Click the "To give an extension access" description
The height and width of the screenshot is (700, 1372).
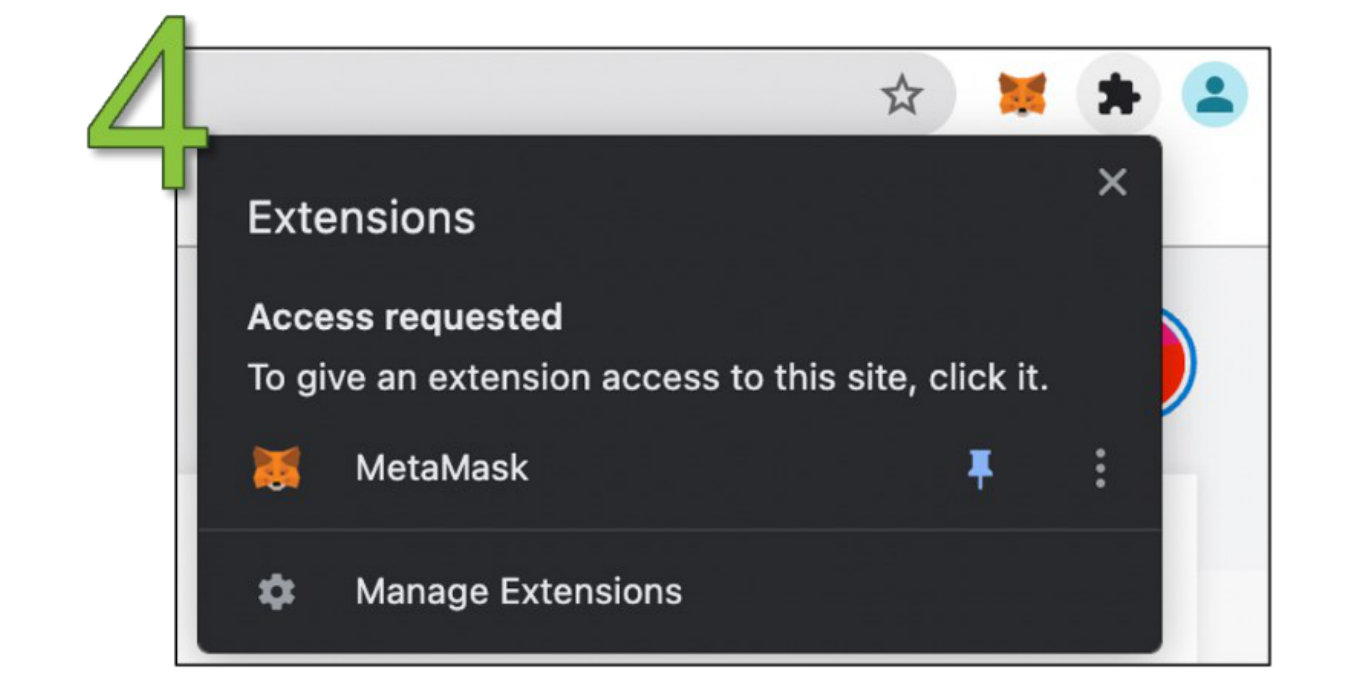(647, 379)
